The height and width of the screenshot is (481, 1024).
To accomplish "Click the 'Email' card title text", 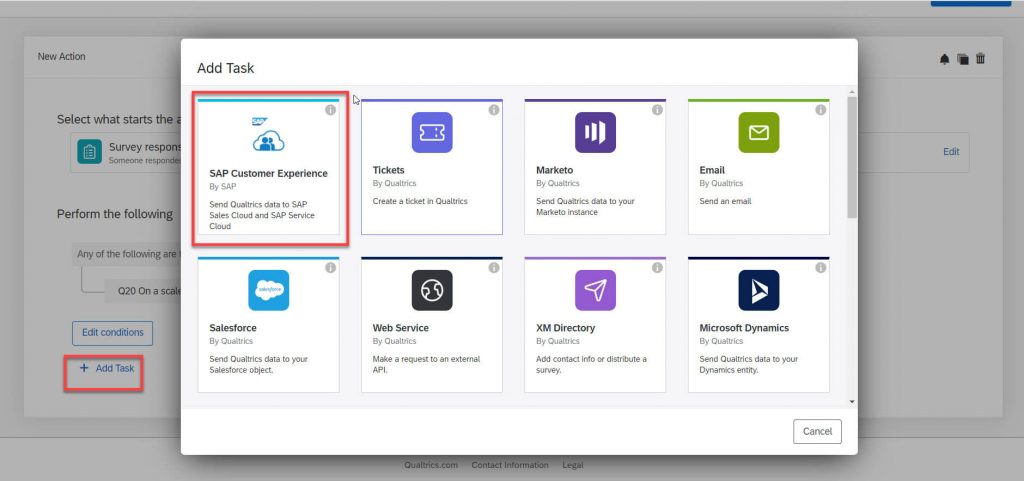I will [x=712, y=170].
